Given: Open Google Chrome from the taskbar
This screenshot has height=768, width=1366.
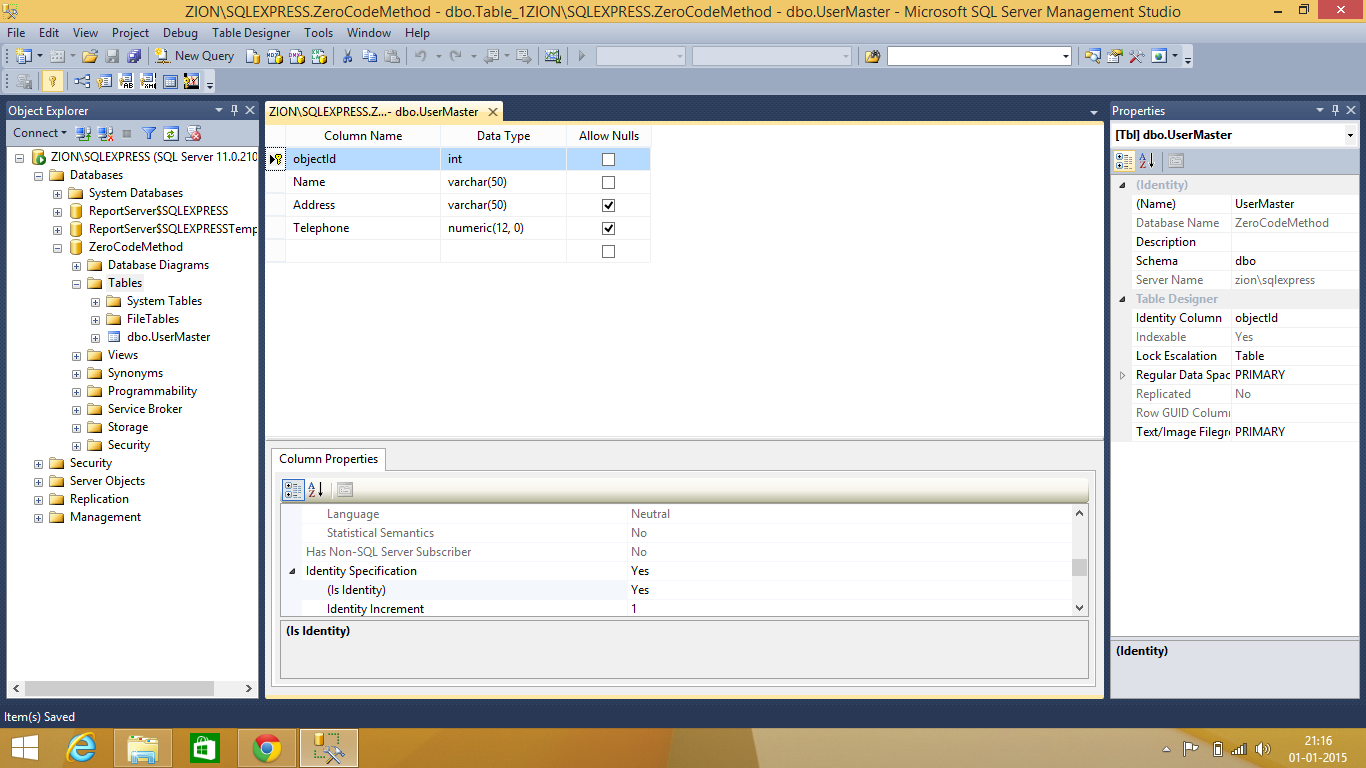Looking at the screenshot, I should 266,748.
